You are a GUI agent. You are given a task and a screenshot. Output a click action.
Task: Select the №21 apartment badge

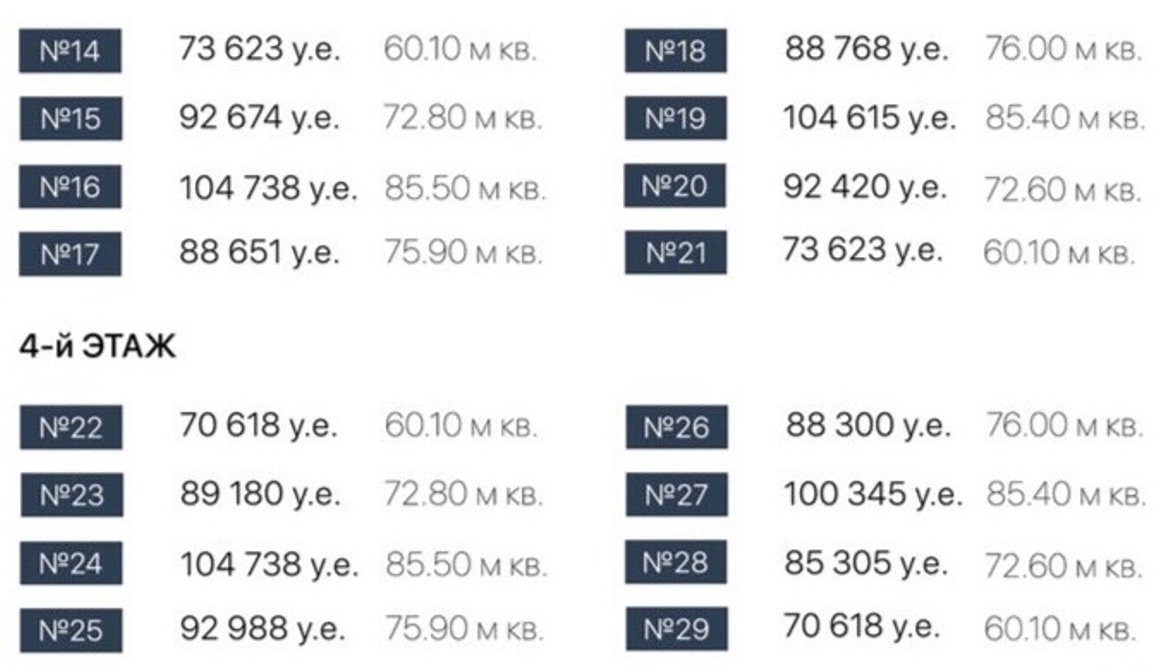tap(676, 253)
